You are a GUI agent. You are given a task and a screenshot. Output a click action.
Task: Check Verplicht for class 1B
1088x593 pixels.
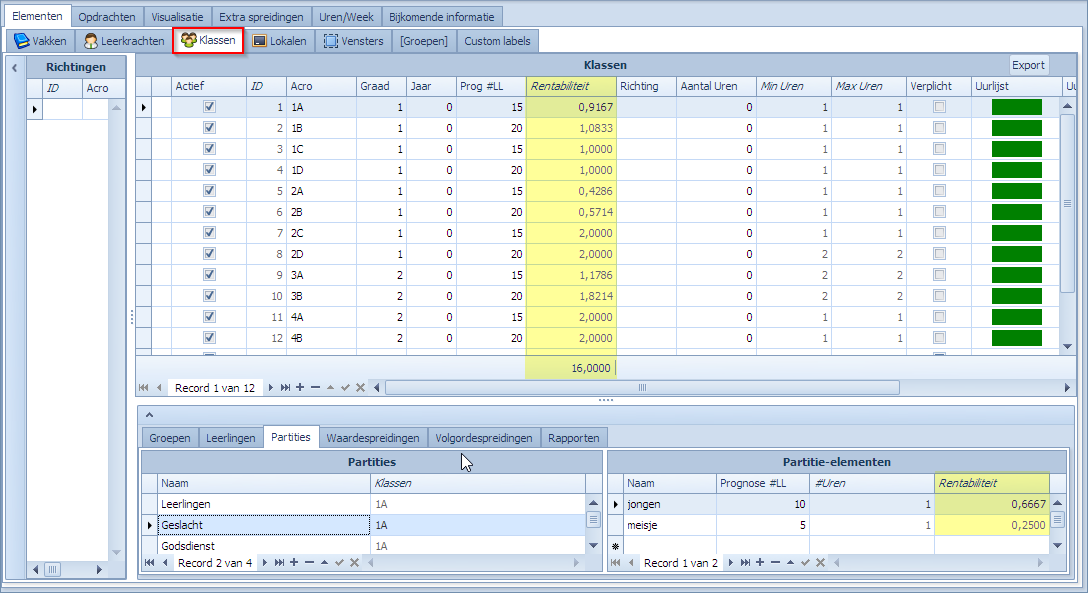[940, 128]
